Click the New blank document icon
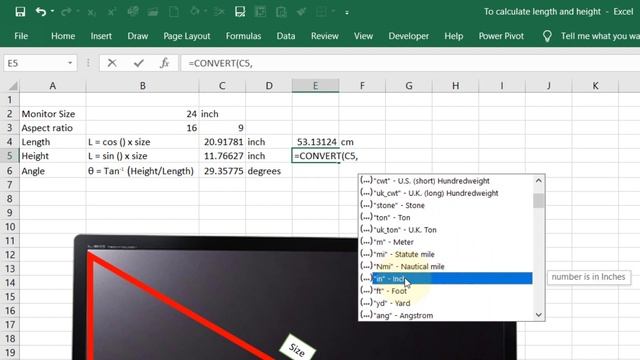Image resolution: width=640 pixels, height=360 pixels. (173, 12)
